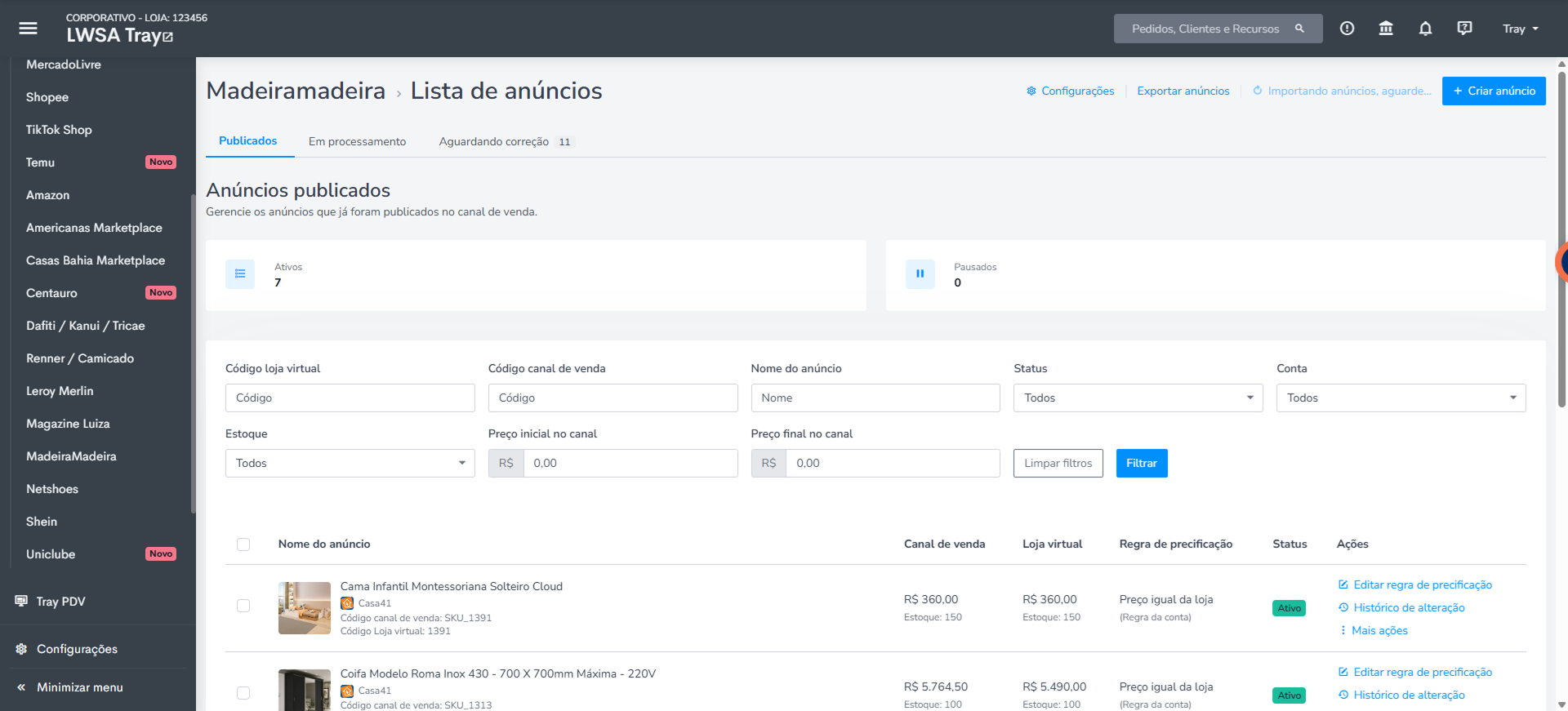Image resolution: width=1568 pixels, height=711 pixels.
Task: Click the page vertical scrollbar
Action: click(x=1561, y=237)
